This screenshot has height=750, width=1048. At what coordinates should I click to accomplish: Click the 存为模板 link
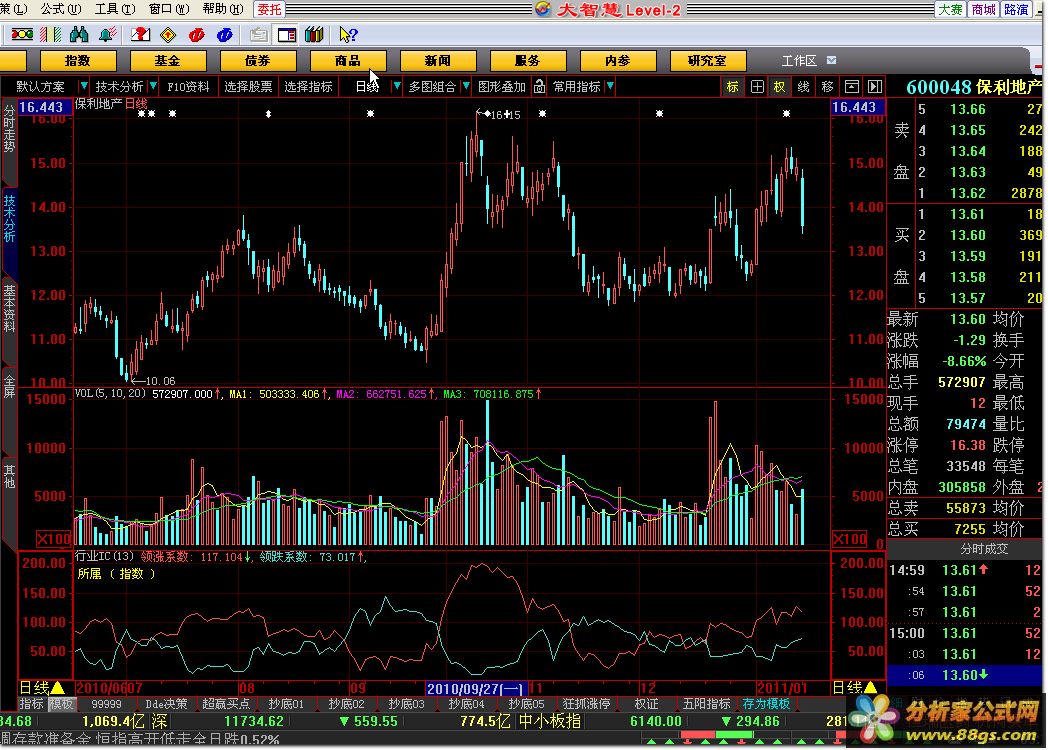[766, 704]
